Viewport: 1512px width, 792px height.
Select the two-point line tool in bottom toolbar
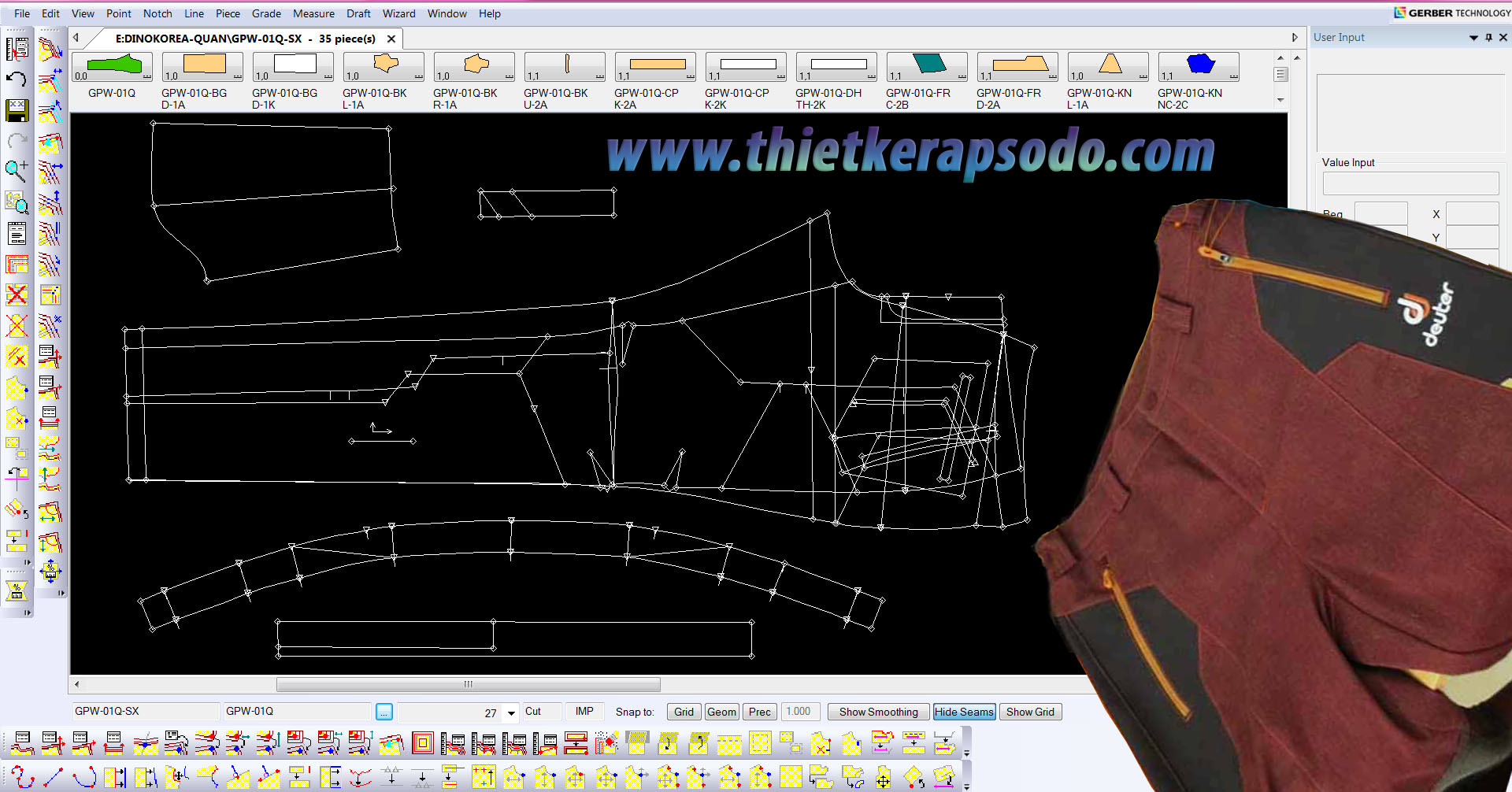53,778
